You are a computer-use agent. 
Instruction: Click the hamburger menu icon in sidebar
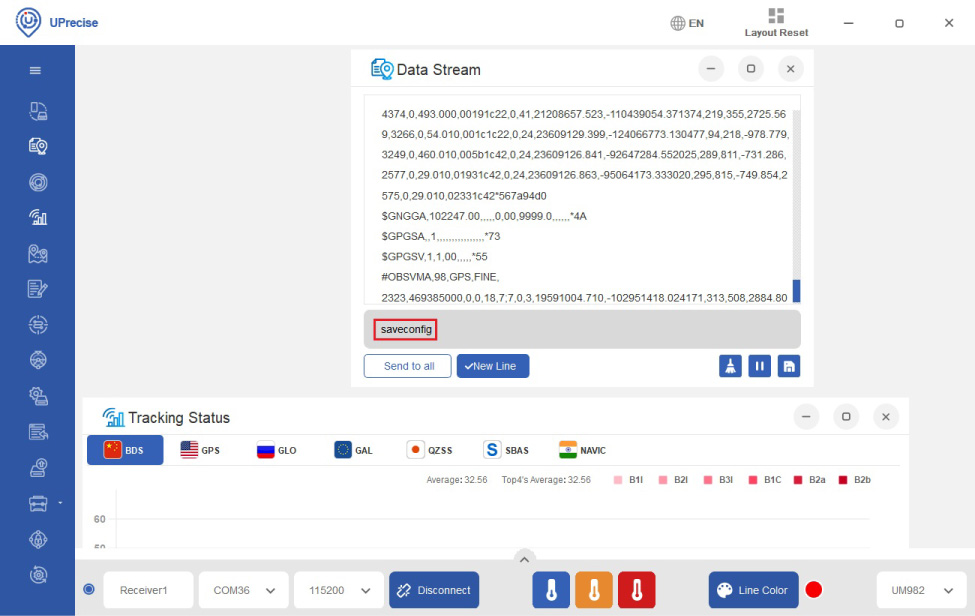[36, 71]
